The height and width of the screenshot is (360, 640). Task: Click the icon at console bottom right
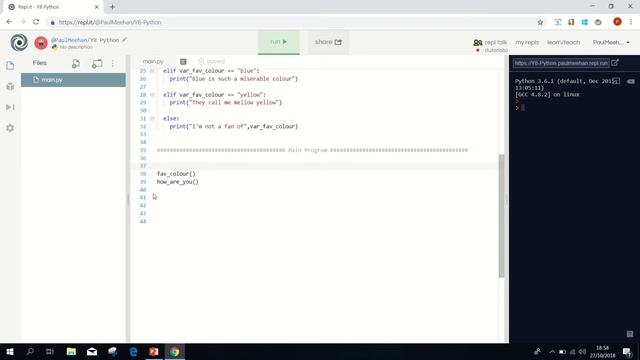tap(630, 334)
